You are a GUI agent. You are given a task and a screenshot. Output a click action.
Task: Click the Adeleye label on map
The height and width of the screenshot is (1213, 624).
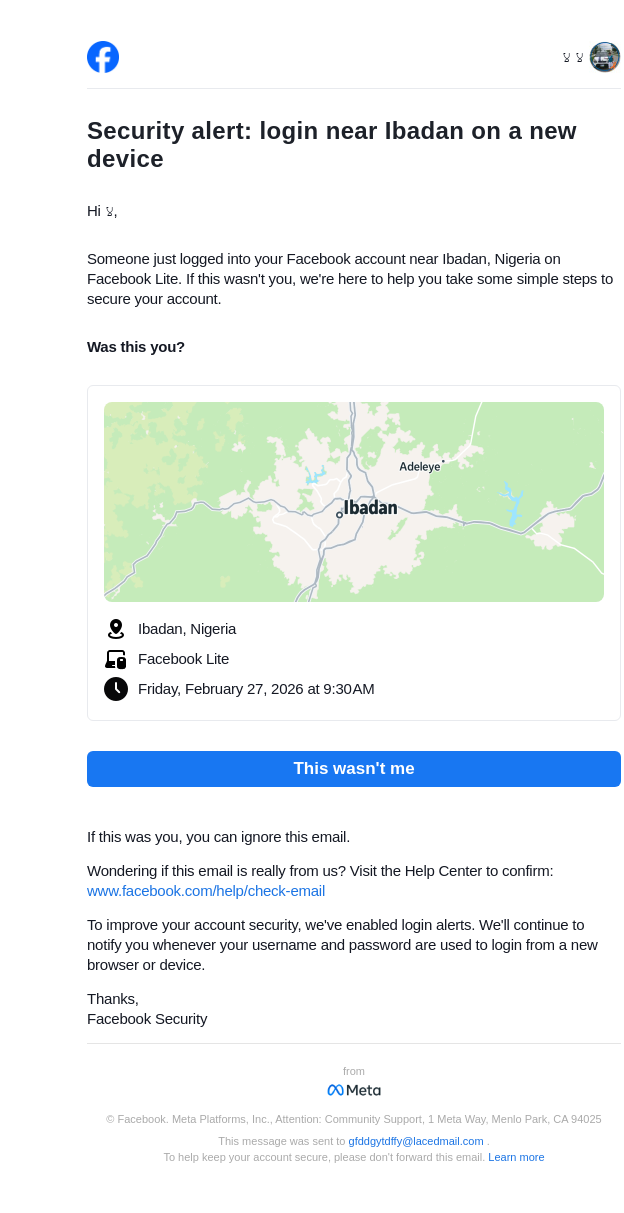(x=419, y=466)
